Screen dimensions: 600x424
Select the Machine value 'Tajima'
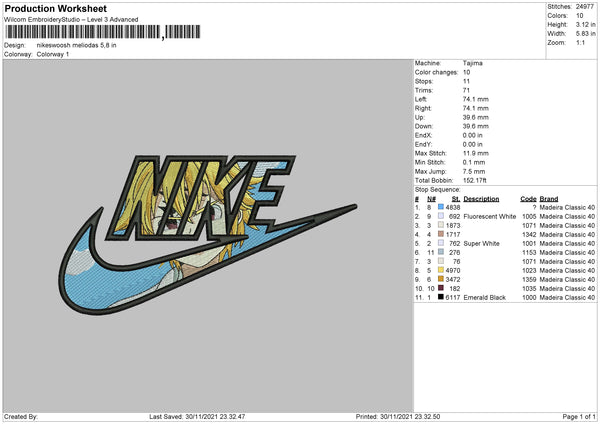point(473,63)
